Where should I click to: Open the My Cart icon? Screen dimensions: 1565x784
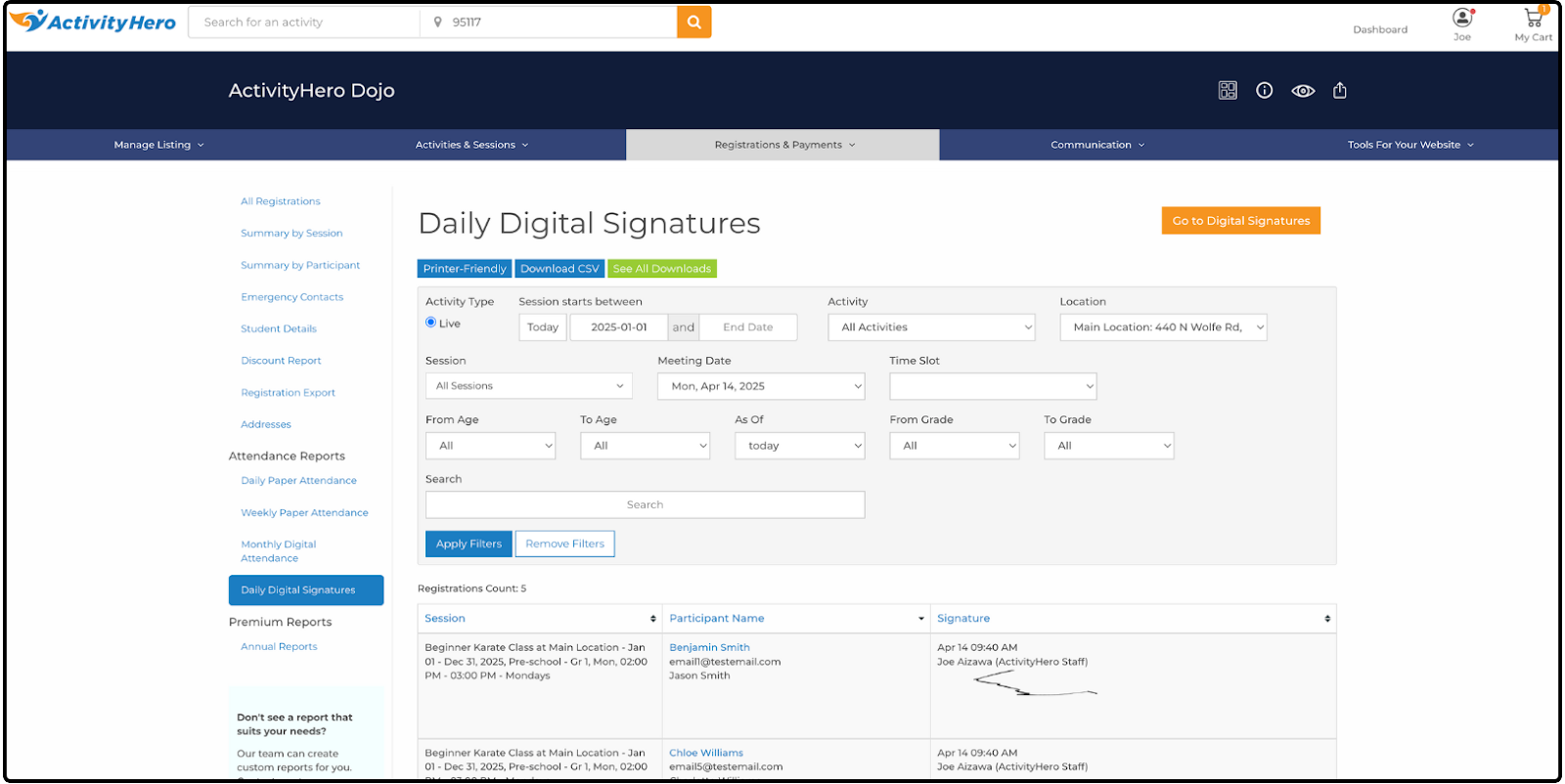pyautogui.click(x=1534, y=18)
